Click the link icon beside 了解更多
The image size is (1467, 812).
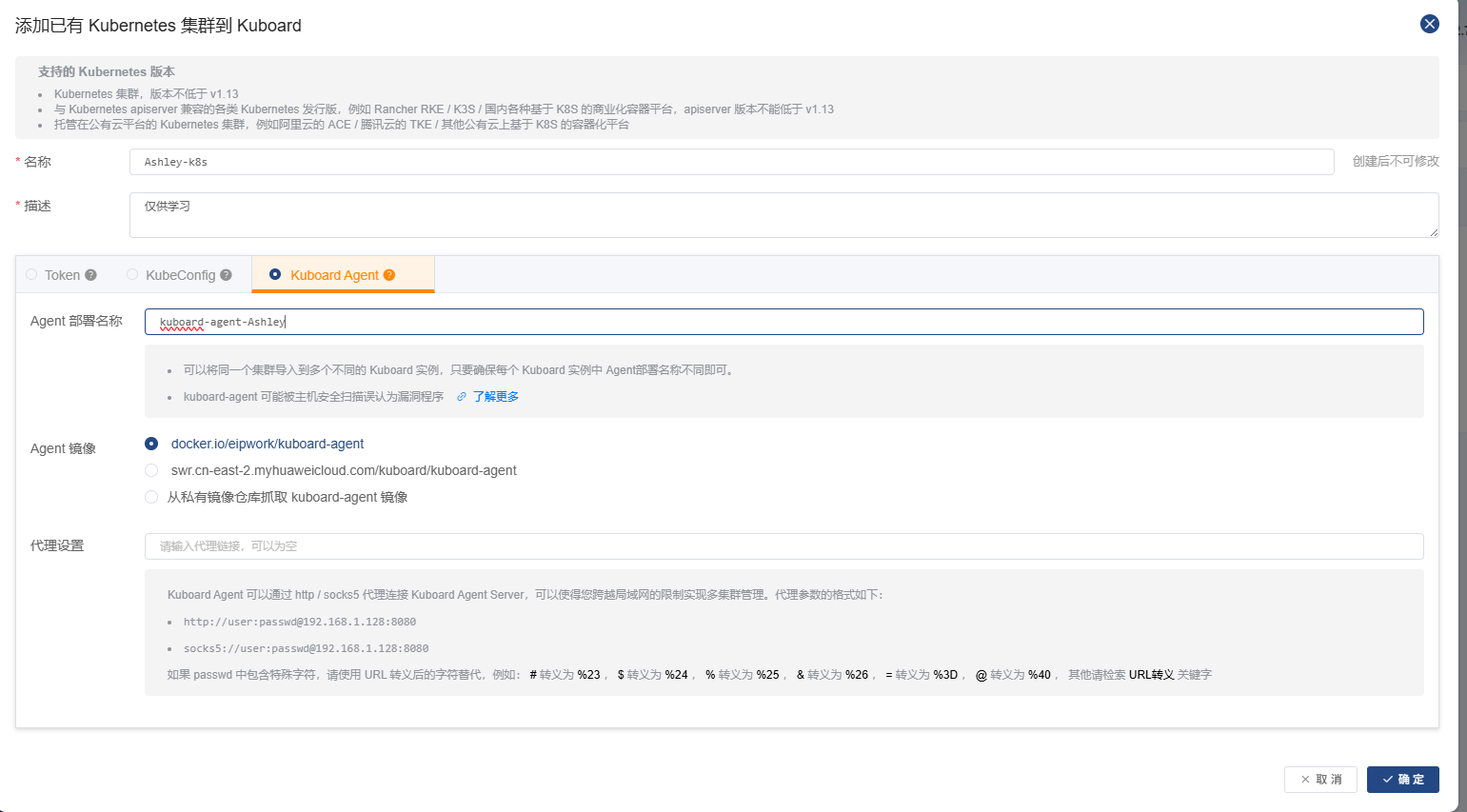462,397
